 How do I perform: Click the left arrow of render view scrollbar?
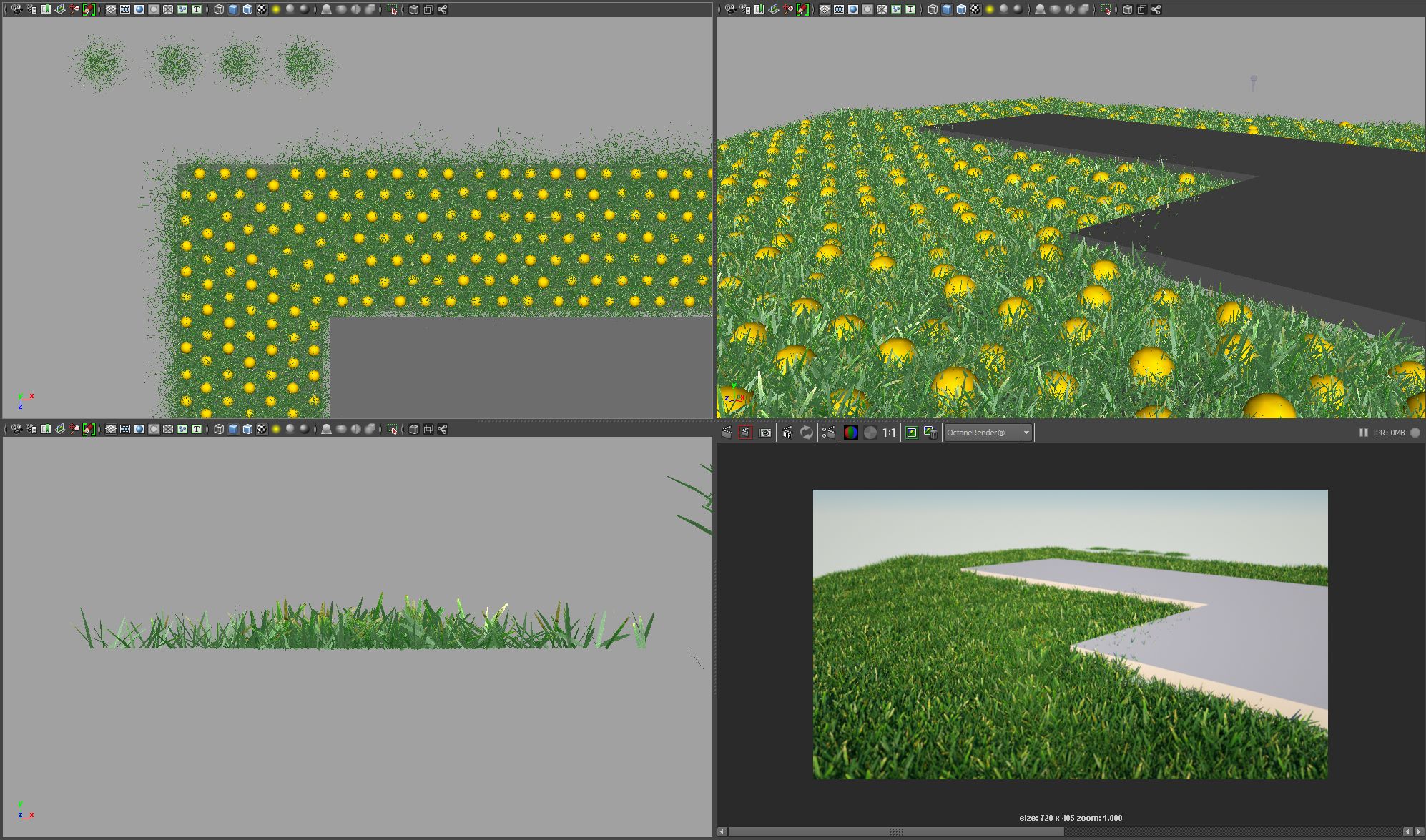point(722,831)
